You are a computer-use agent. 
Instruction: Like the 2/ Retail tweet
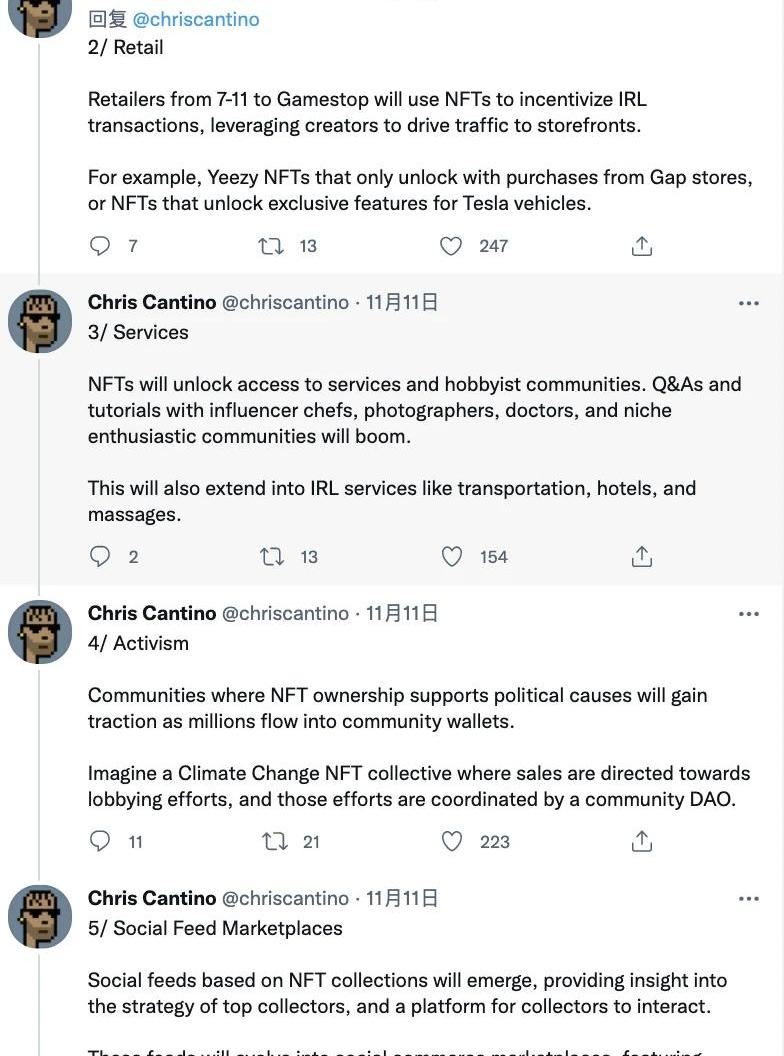[452, 245]
